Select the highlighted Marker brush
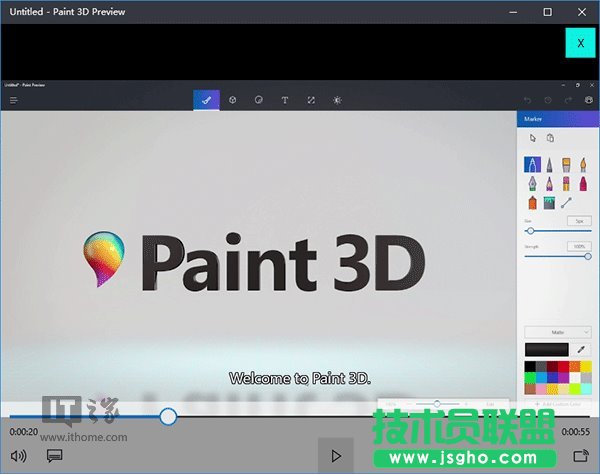Screen dimensions: 600x474 [532, 165]
